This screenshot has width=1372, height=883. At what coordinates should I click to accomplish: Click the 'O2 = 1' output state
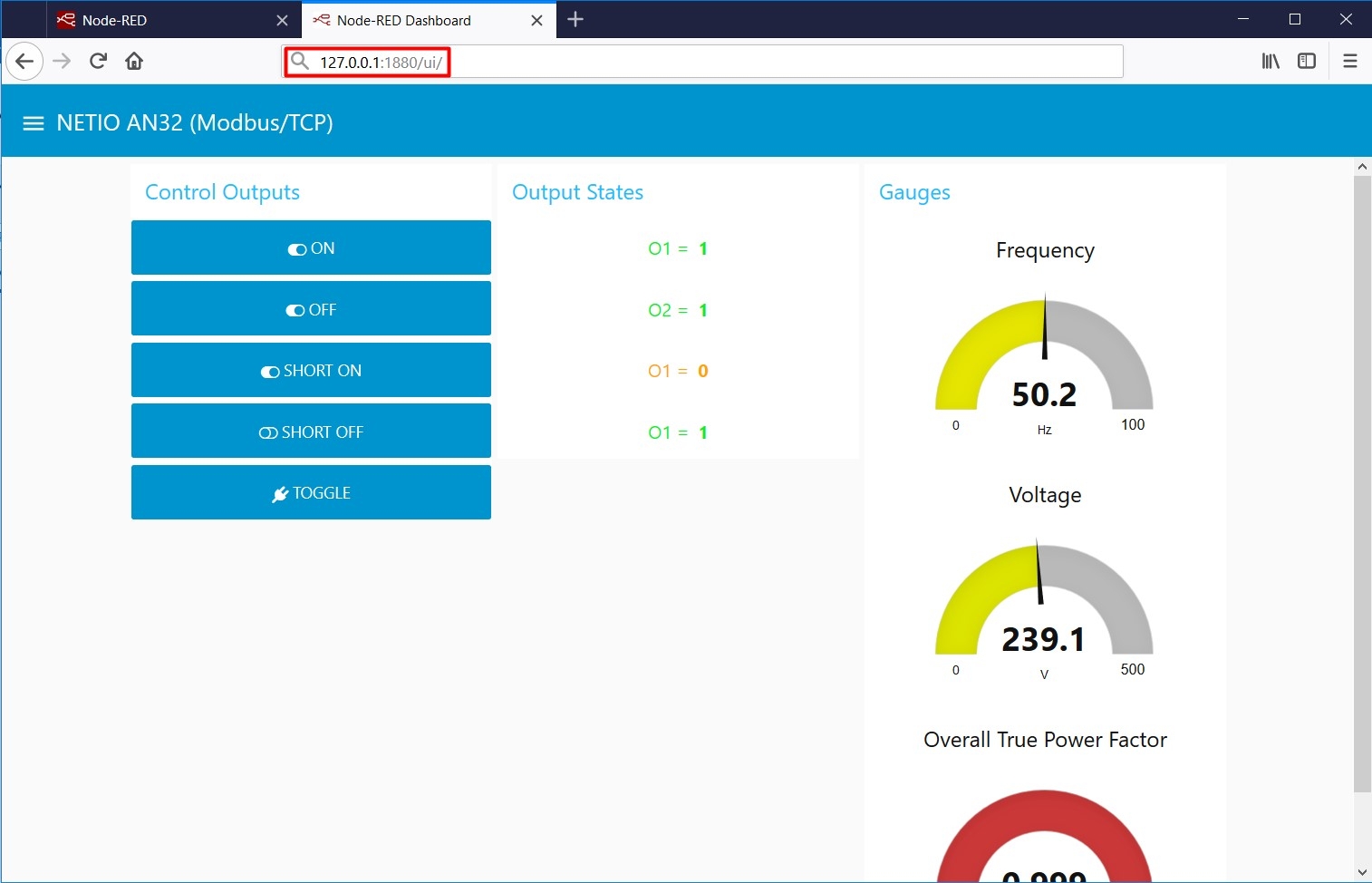[x=678, y=310]
